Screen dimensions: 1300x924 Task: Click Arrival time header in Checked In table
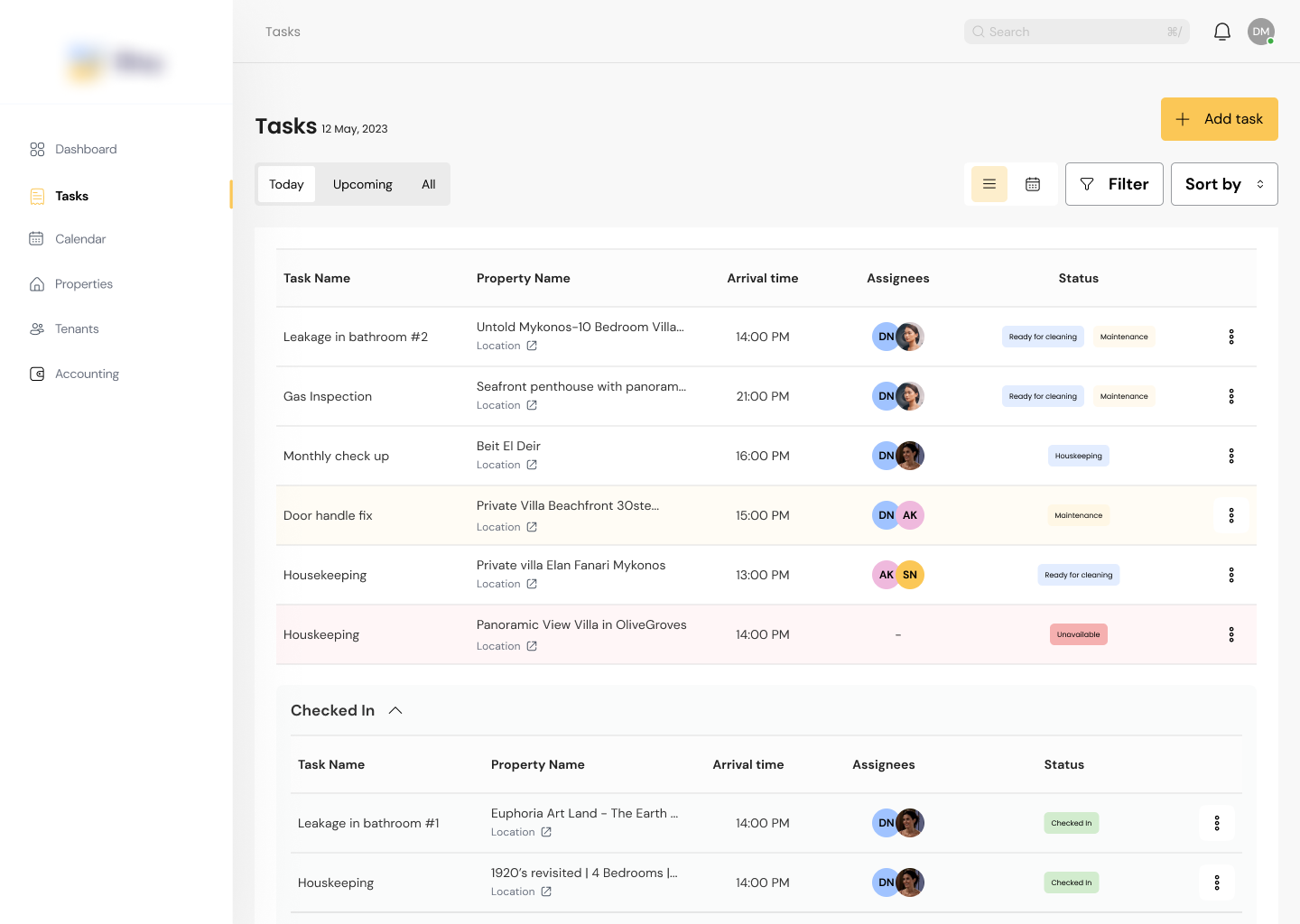[748, 764]
